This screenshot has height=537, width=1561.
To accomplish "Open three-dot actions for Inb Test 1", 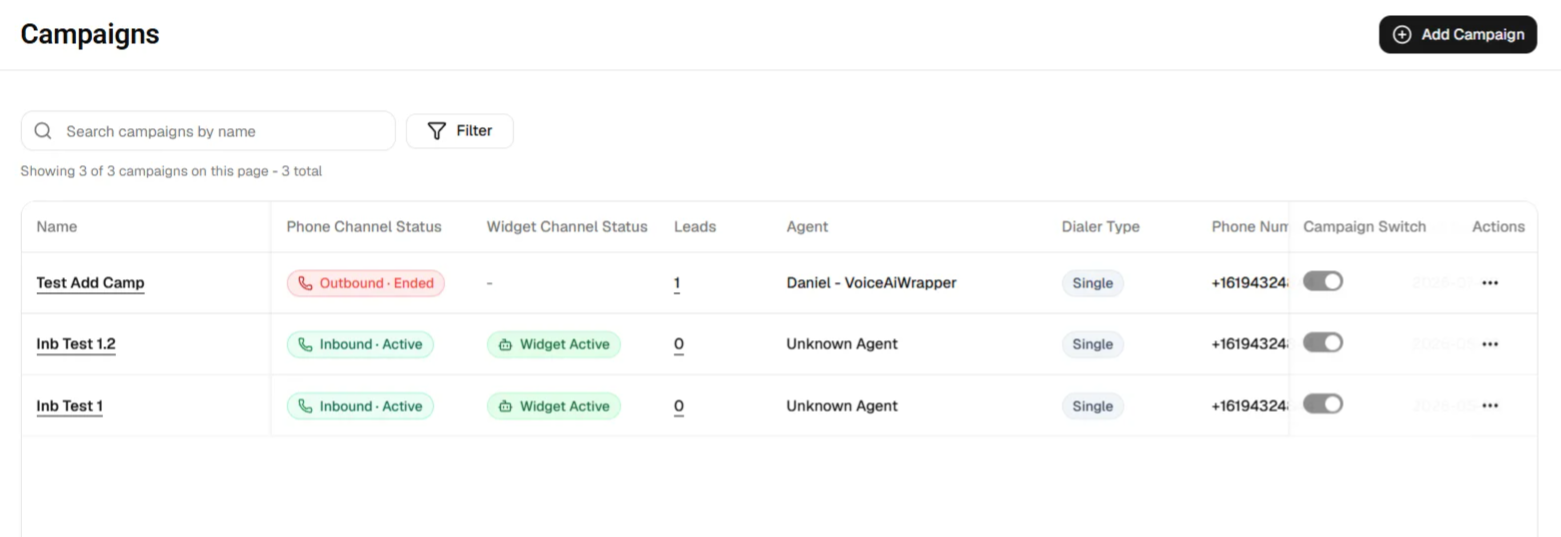I will pyautogui.click(x=1490, y=406).
